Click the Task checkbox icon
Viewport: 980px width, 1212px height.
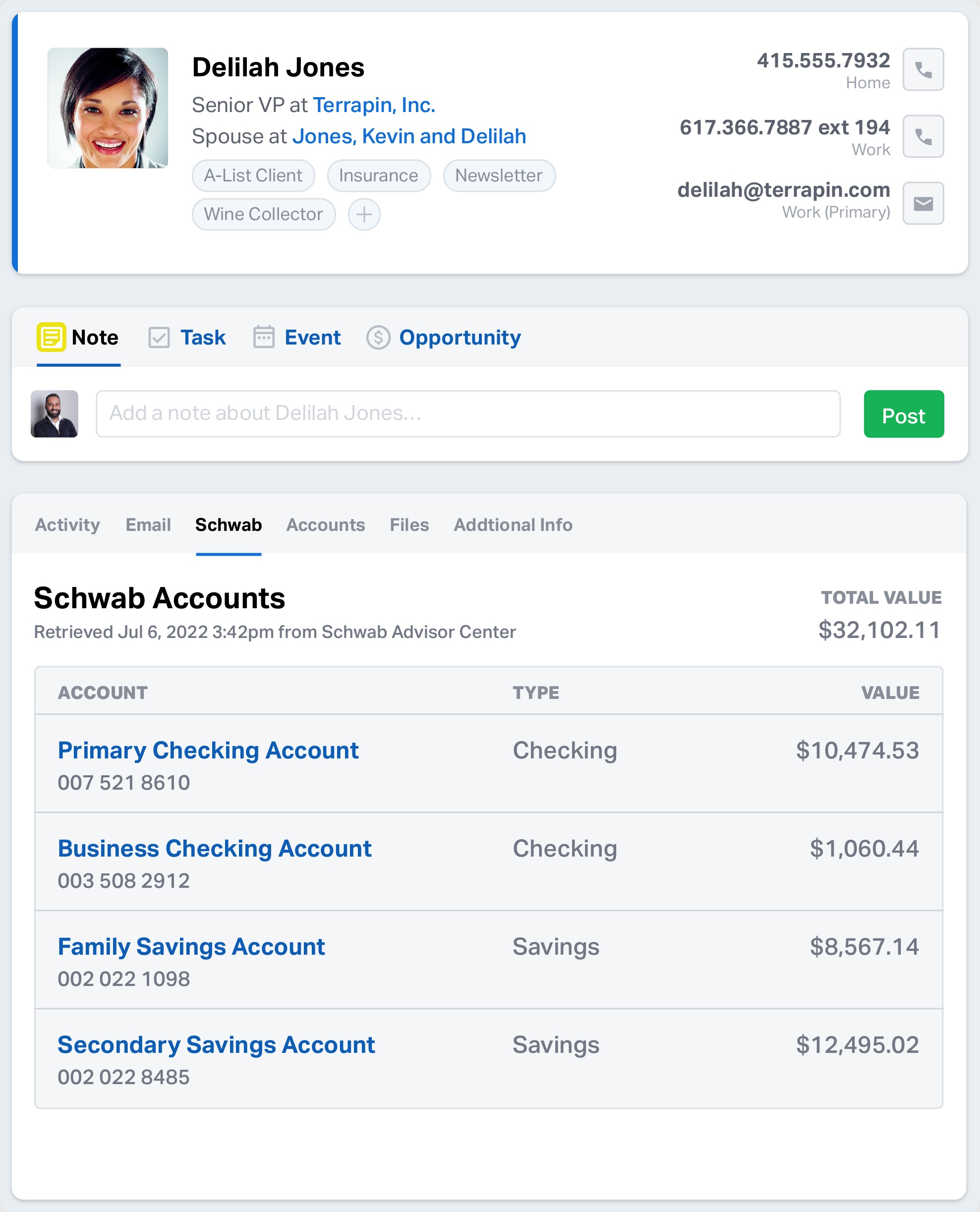[159, 338]
